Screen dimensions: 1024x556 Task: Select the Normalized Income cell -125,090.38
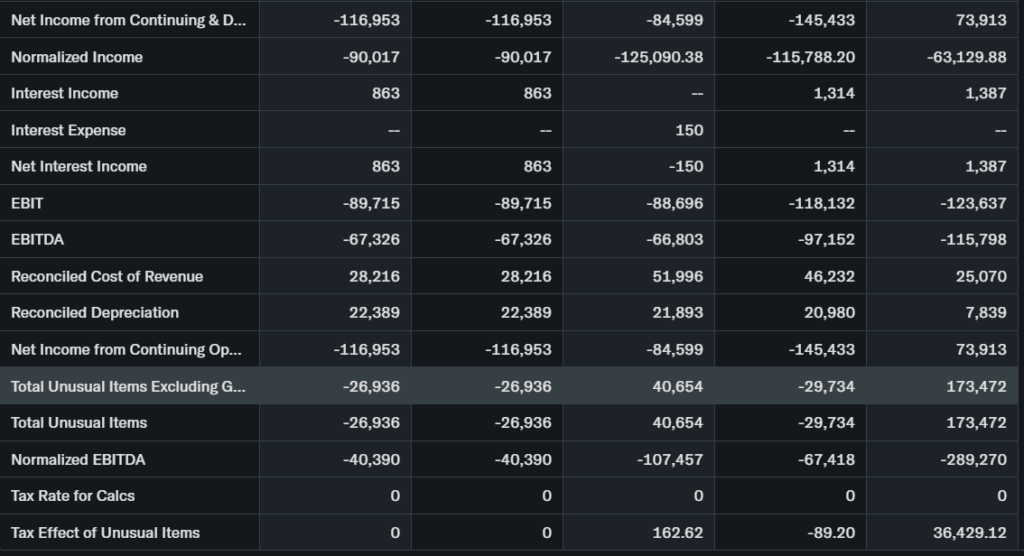[x=658, y=57]
